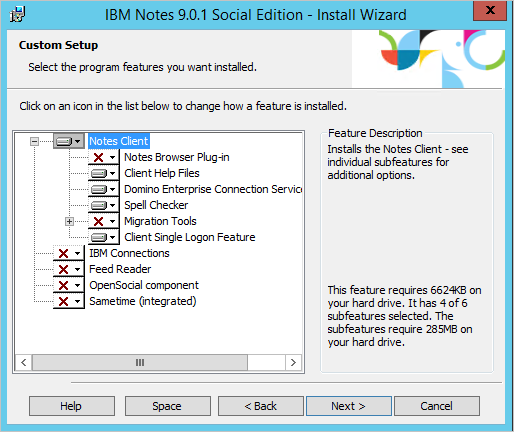Open the Feed Reader feature icon dropdown
Image resolution: width=514 pixels, height=432 pixels.
click(69, 269)
